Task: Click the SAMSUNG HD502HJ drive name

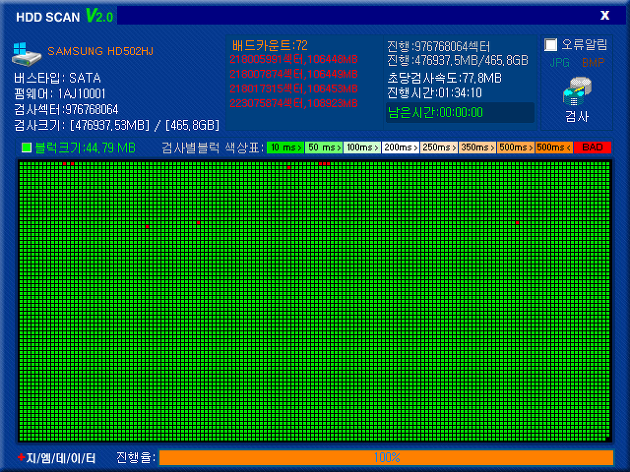Action: [x=100, y=51]
